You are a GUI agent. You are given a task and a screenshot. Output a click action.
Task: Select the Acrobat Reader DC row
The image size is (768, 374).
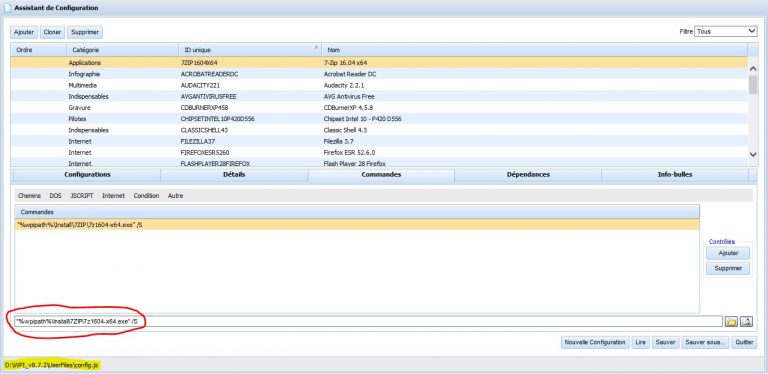(x=379, y=74)
